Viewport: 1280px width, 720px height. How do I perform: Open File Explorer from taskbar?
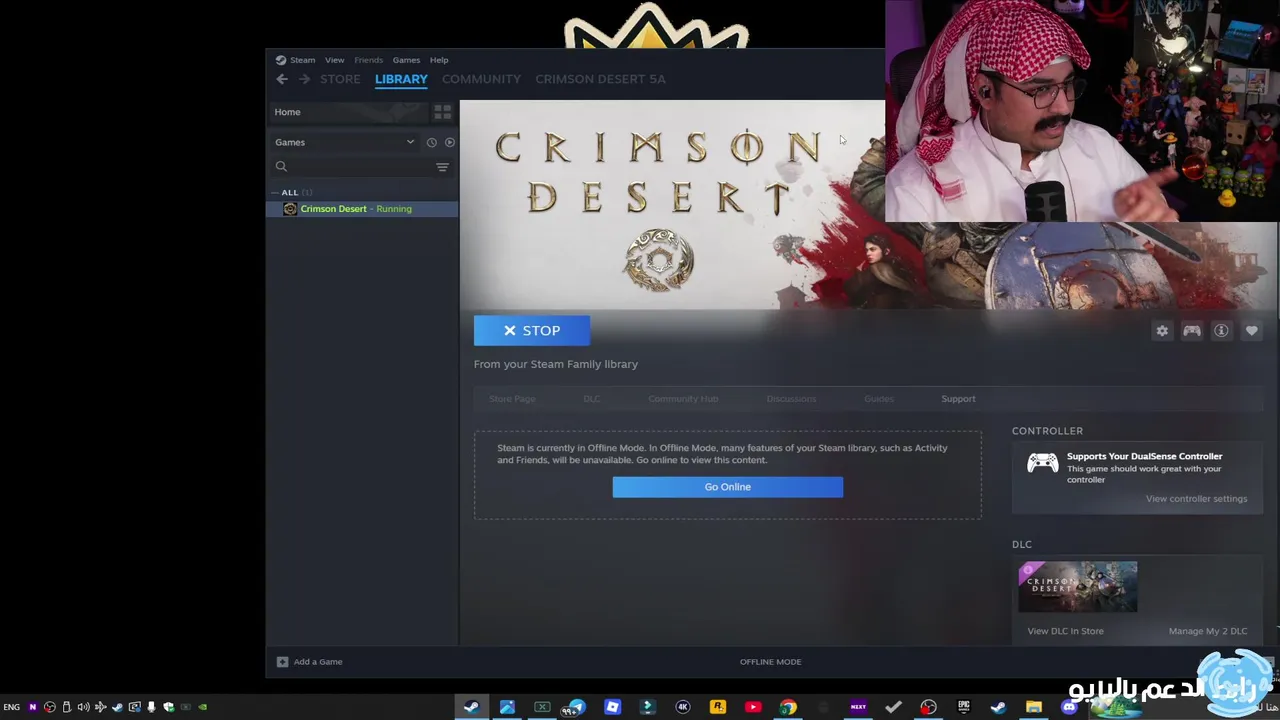point(1033,707)
